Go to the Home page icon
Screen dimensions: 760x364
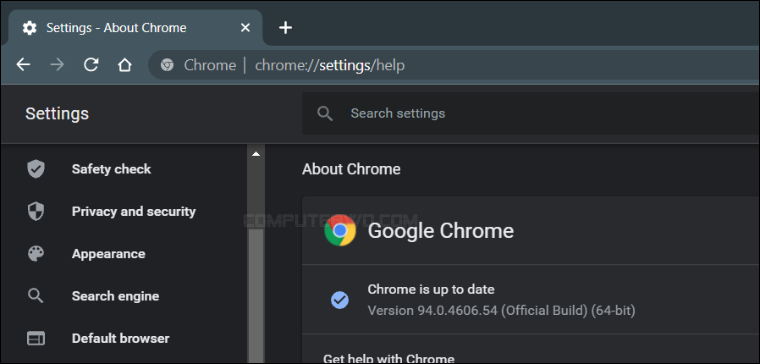[125, 64]
